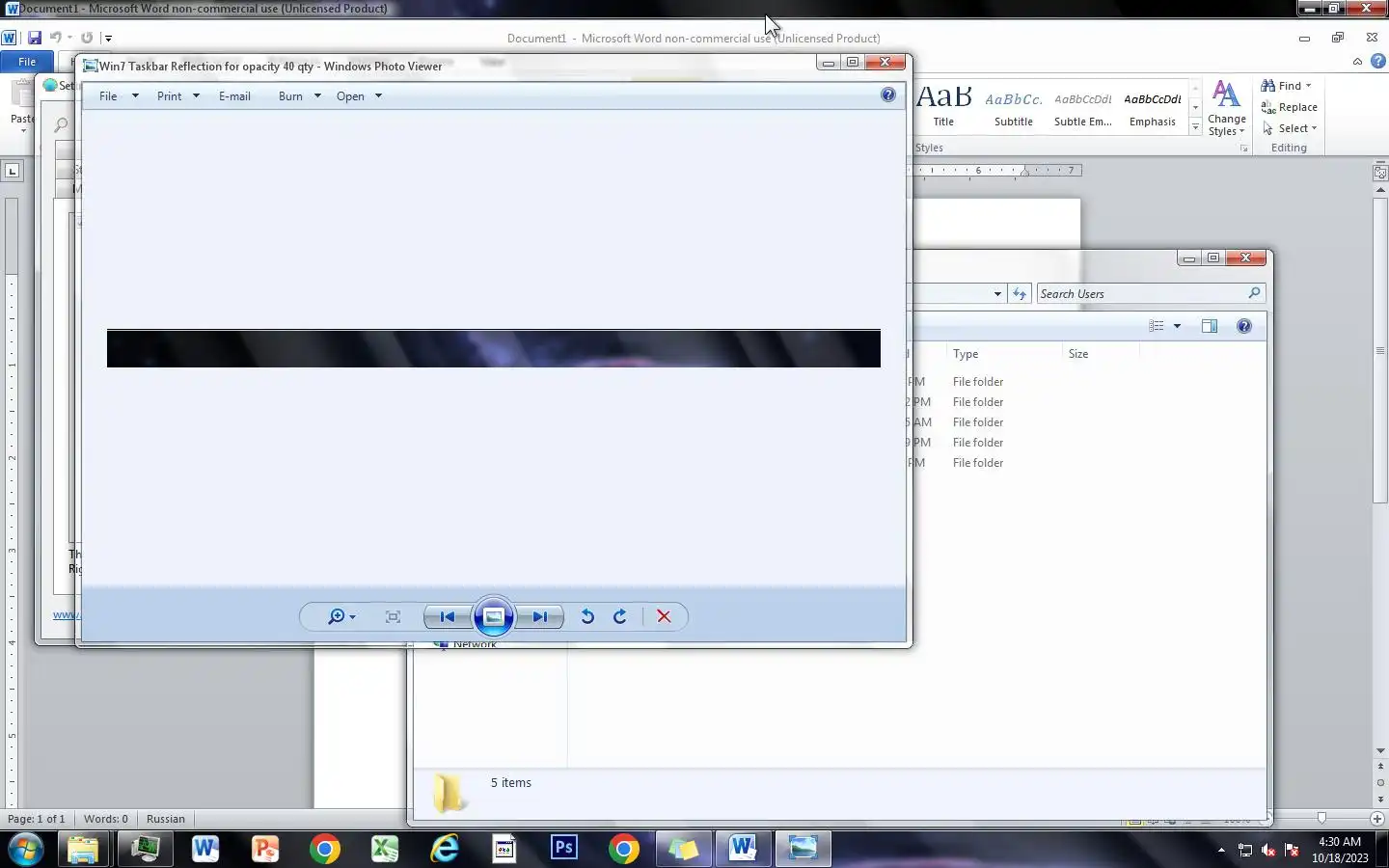Open Windows Start button
The height and width of the screenshot is (868, 1389).
(x=25, y=849)
